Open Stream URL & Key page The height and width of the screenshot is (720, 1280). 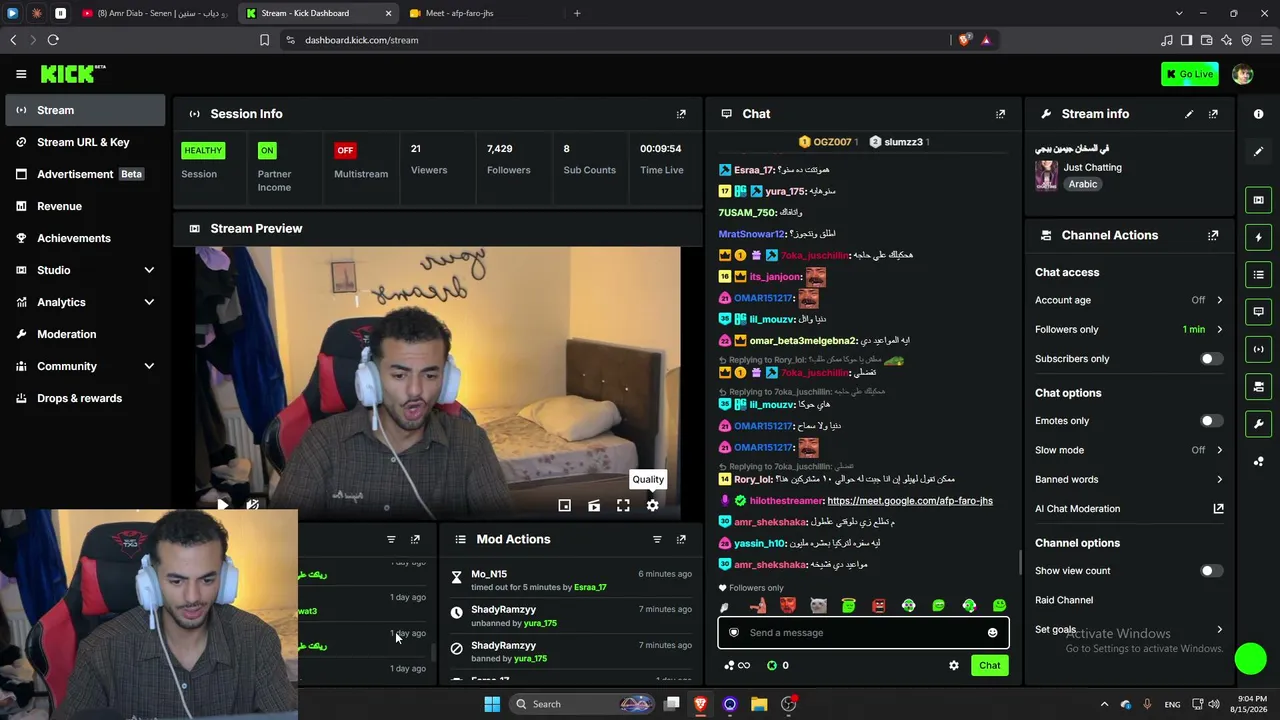[85, 142]
